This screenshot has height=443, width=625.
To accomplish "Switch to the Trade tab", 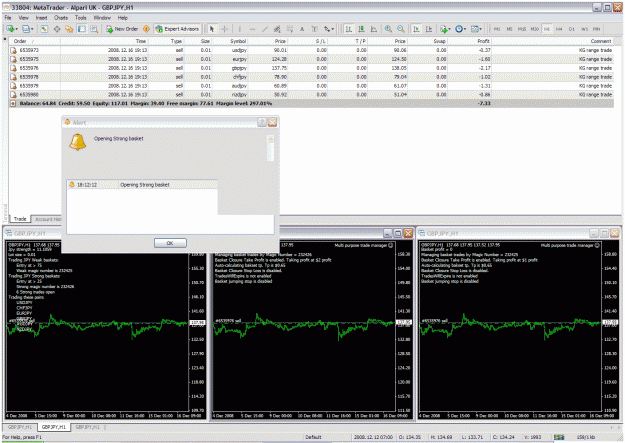I will [x=20, y=219].
